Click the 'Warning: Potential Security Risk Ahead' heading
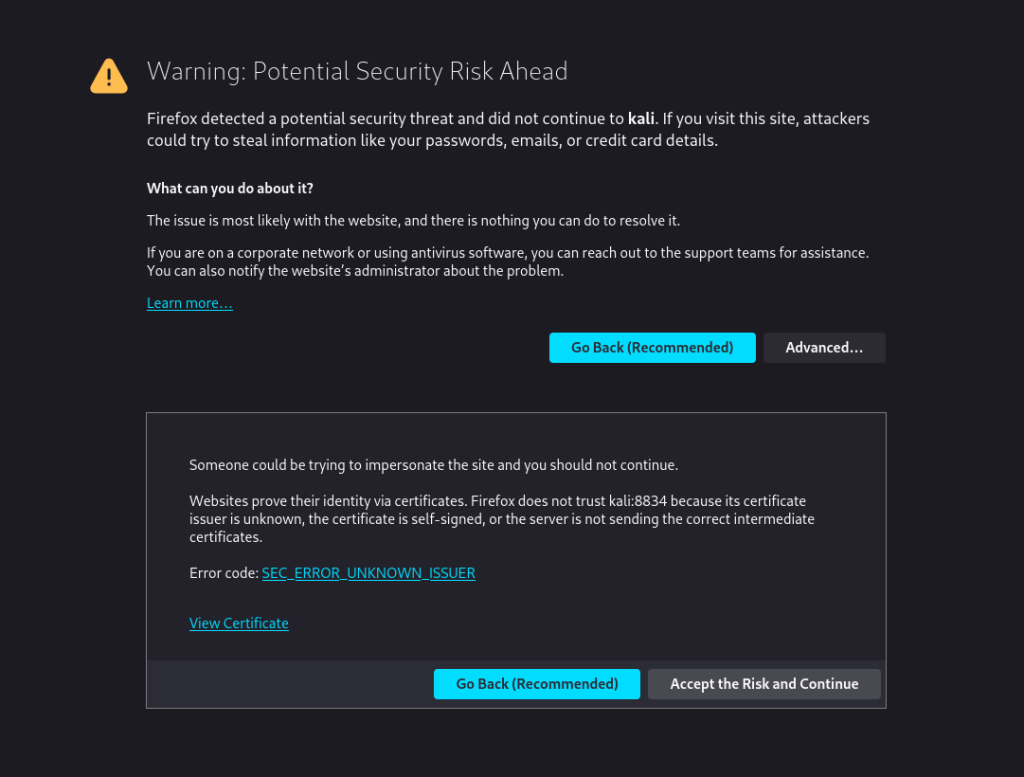The width and height of the screenshot is (1024, 777). 357,71
